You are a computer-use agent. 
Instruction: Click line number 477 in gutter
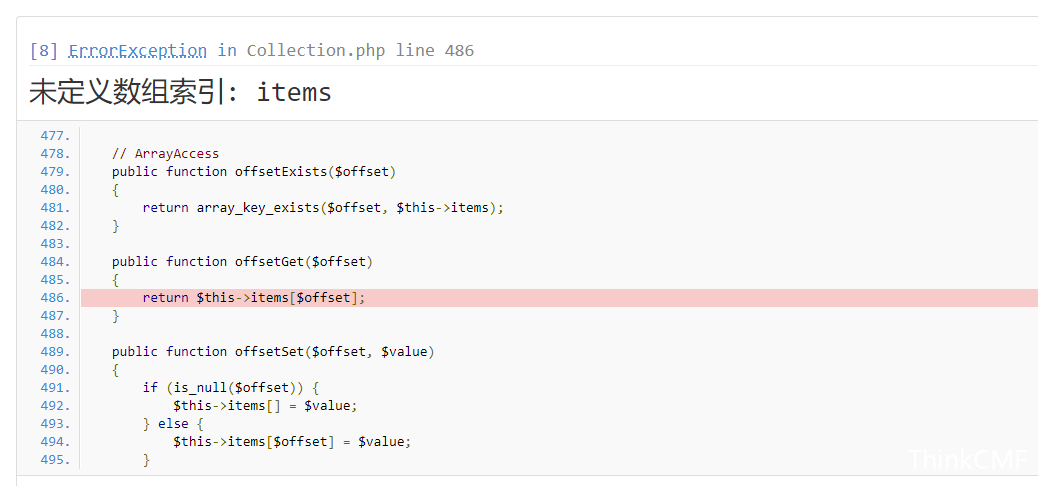pyautogui.click(x=55, y=136)
